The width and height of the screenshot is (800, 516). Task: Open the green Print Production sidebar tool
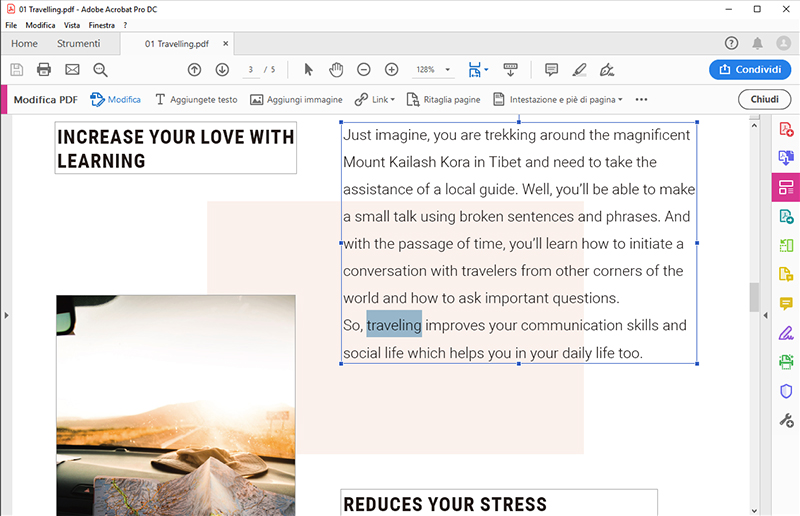786,362
